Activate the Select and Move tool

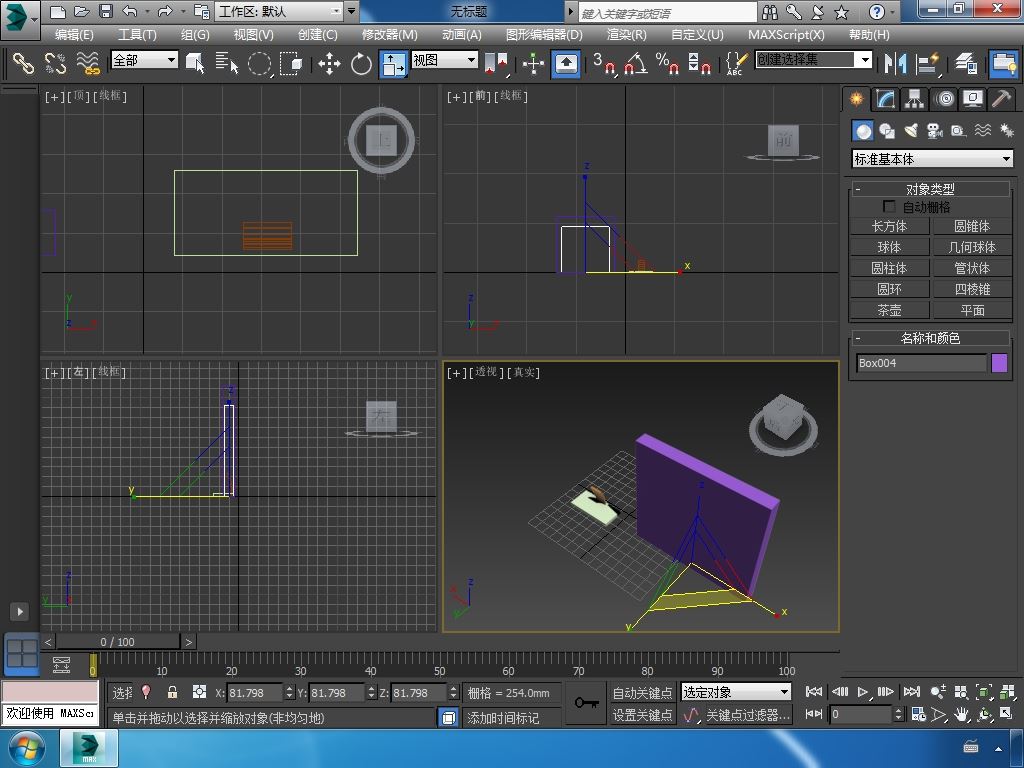pyautogui.click(x=329, y=63)
